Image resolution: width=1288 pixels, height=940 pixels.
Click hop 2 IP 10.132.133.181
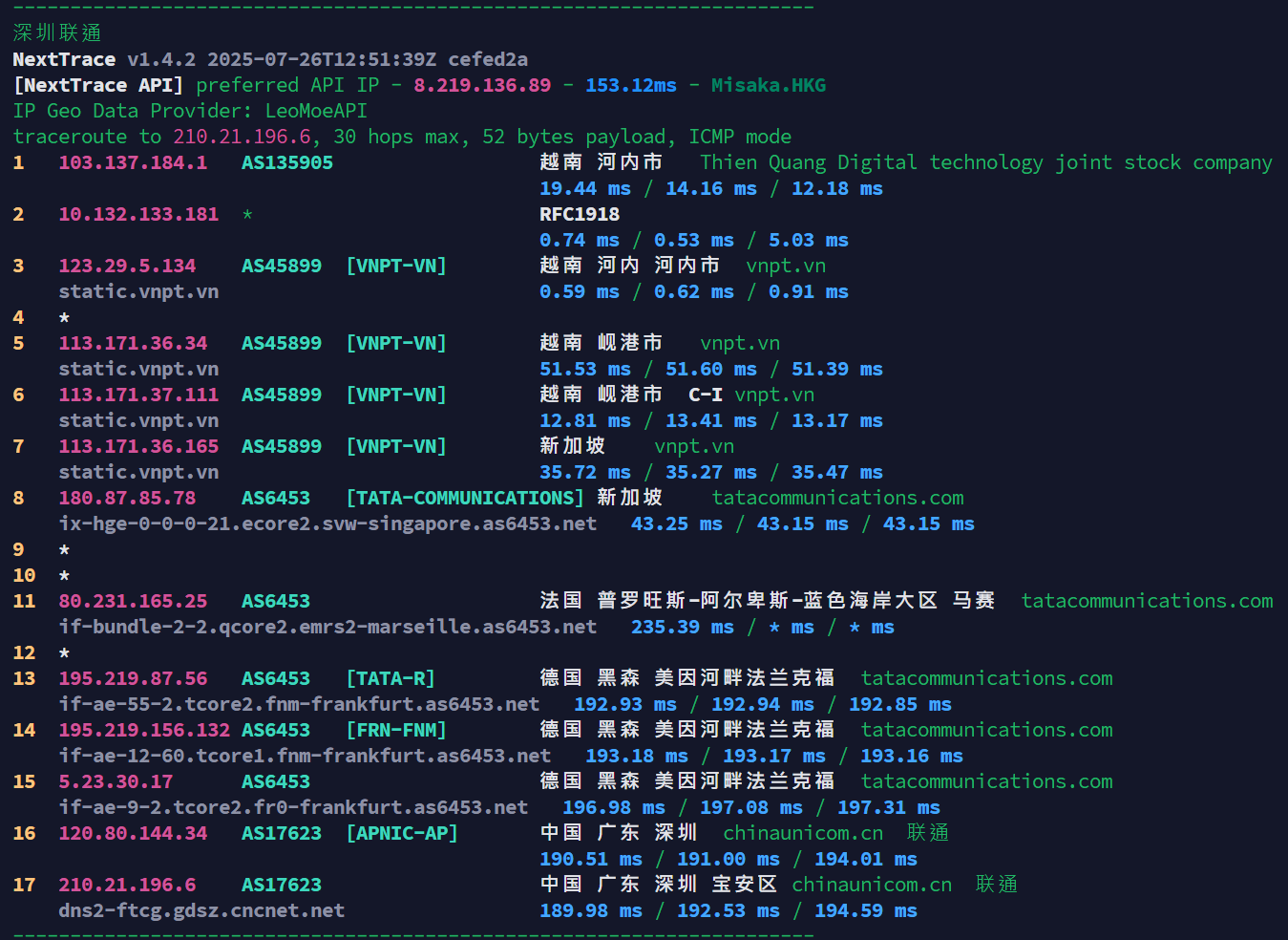pos(138,214)
